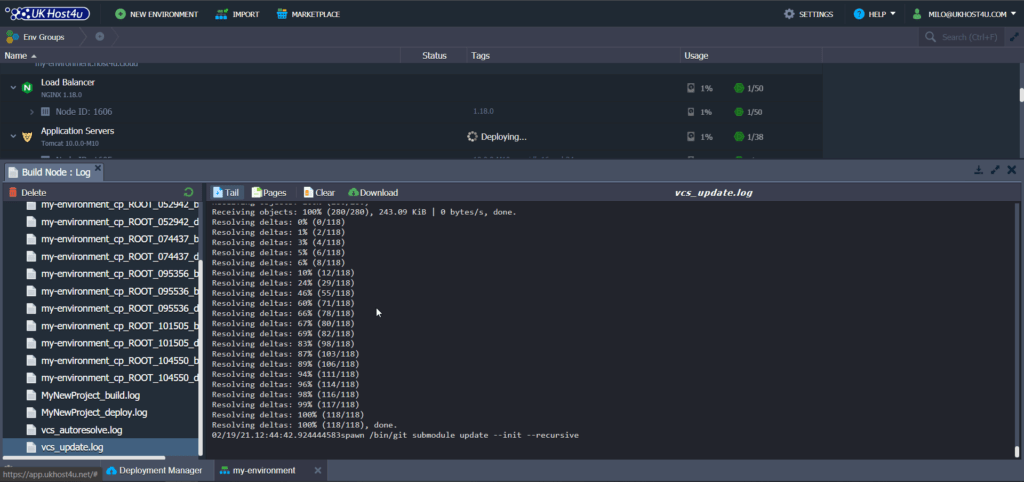Click the download icon in log panel header
Image resolution: width=1024 pixels, height=482 pixels.
pyautogui.click(x=978, y=170)
